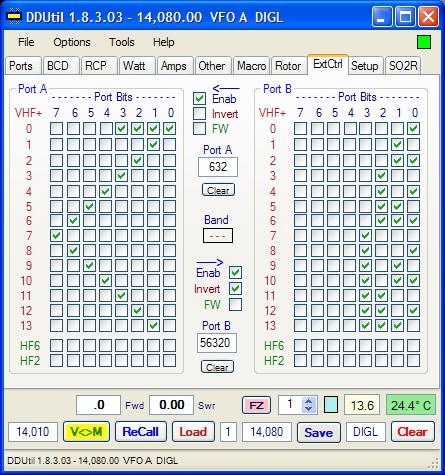
Task: Click the 13.6 voltage display
Action: 362,405
